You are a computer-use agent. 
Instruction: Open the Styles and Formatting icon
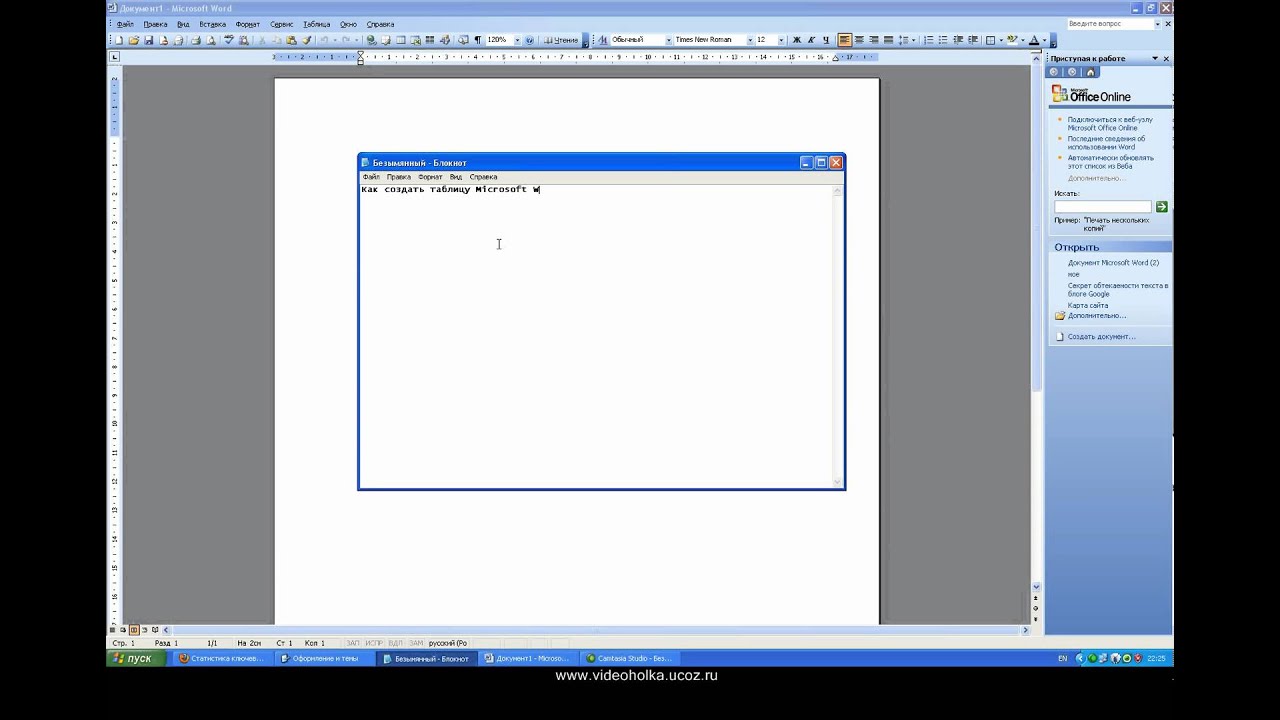[x=603, y=40]
